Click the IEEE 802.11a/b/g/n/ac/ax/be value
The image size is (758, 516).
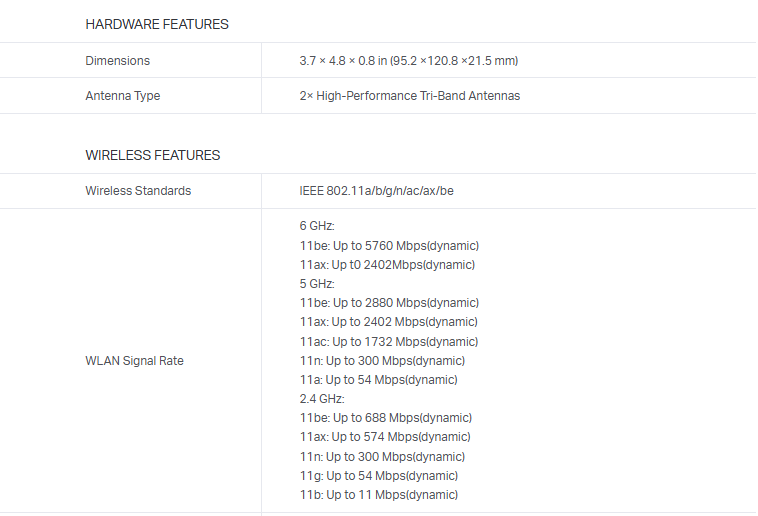pyautogui.click(x=376, y=191)
